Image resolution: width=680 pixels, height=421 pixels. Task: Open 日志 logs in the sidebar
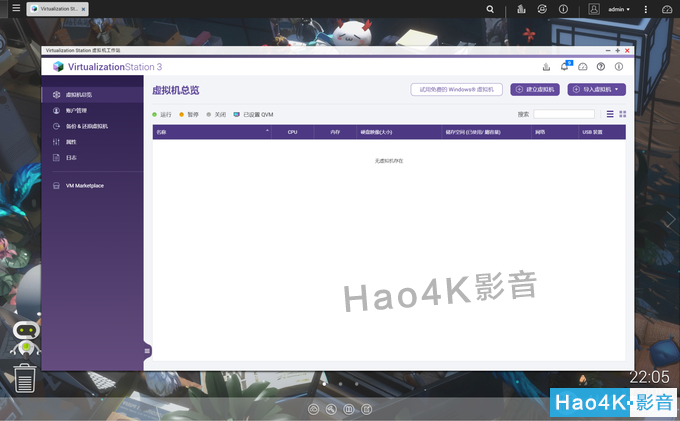92,158
